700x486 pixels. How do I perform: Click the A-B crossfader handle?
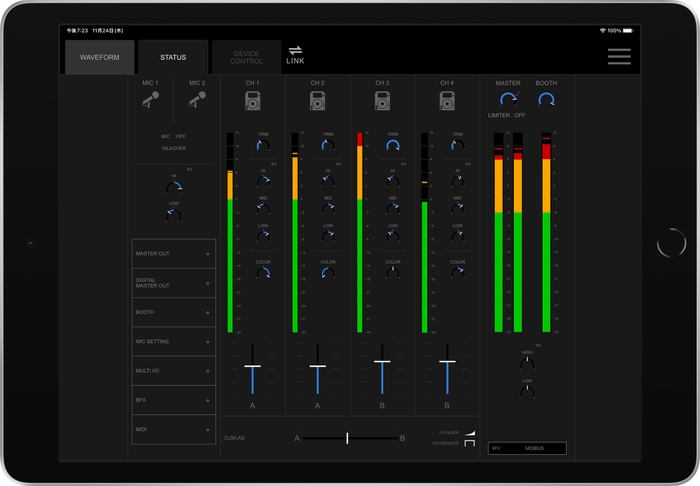pyautogui.click(x=347, y=438)
